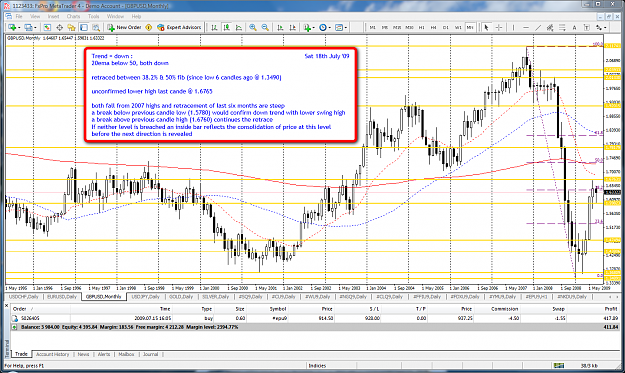Select the H1 timeframe button
Viewport: 625px width, 373px height.
tap(421, 27)
